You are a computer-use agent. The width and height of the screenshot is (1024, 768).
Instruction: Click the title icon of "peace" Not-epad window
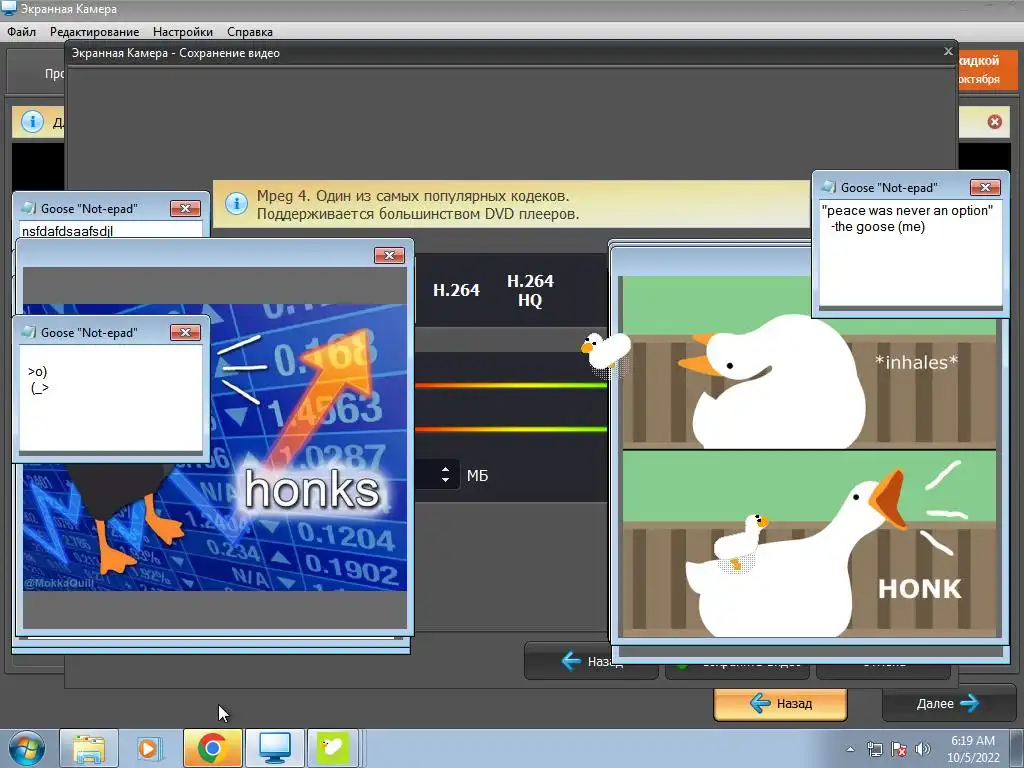click(828, 187)
